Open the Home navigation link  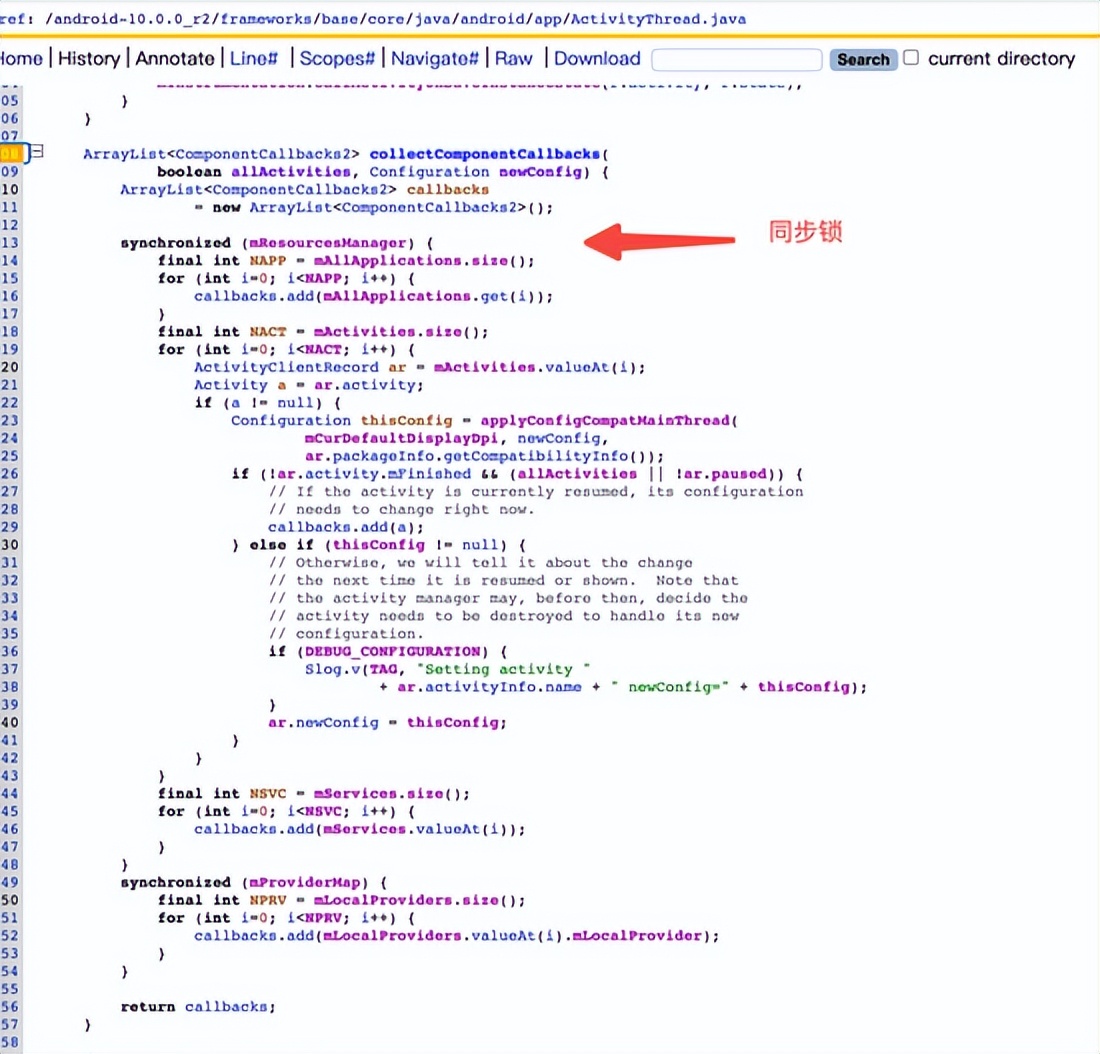click(18, 58)
